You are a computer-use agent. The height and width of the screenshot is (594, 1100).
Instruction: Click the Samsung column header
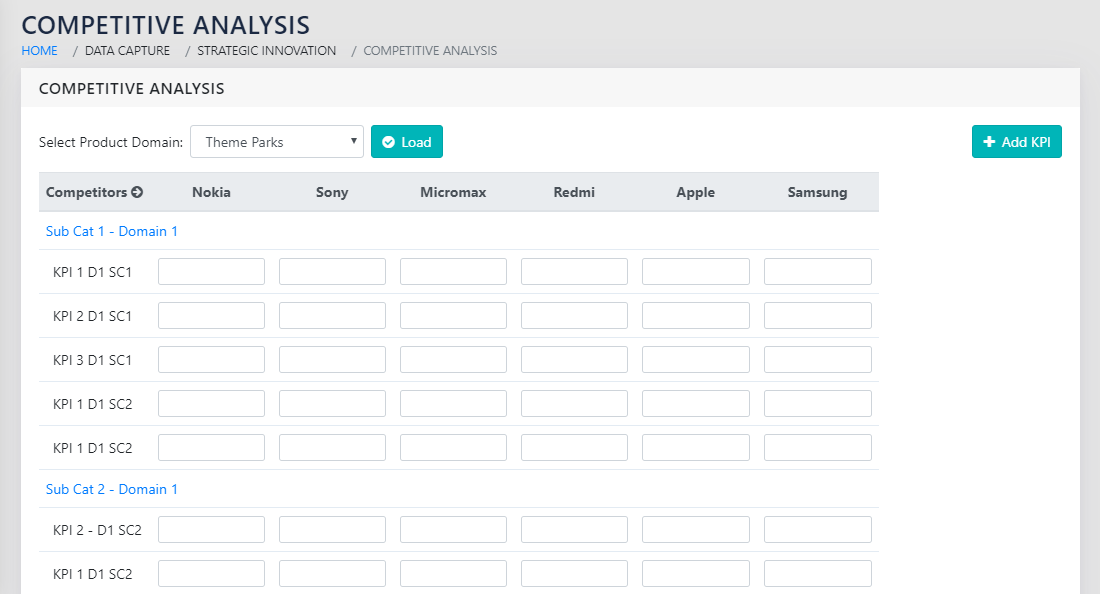[x=817, y=192]
